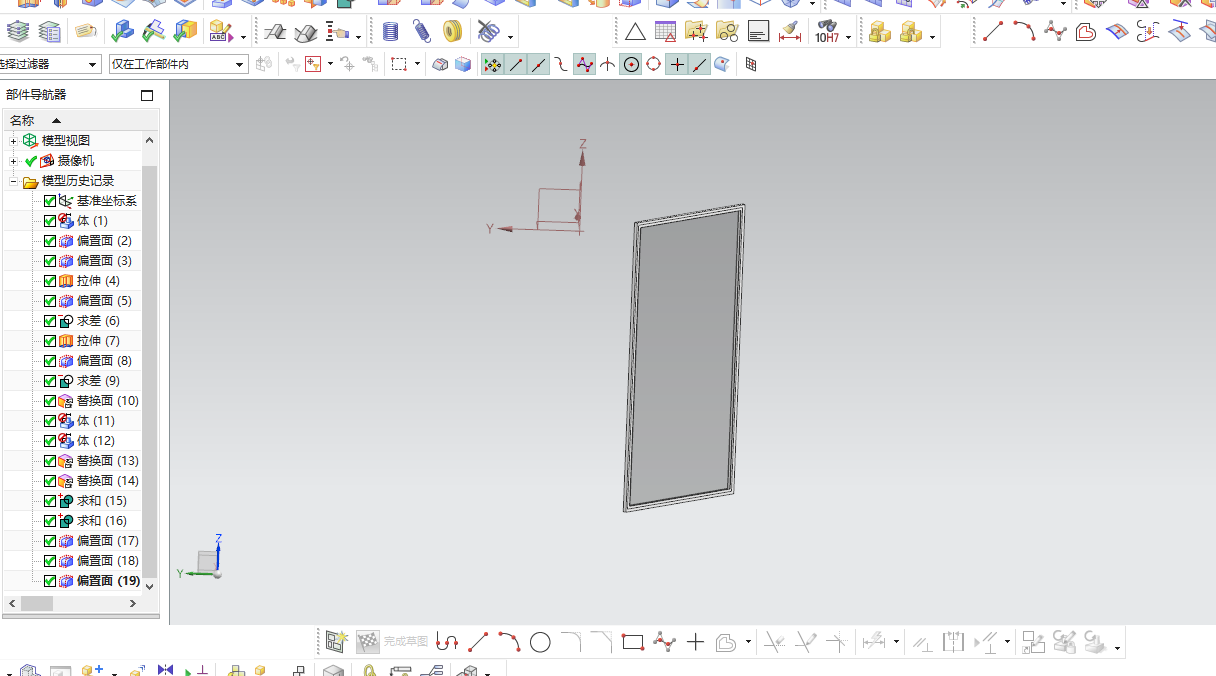Select 体 (11) in the history tree
Image resolution: width=1216 pixels, height=676 pixels.
(96, 421)
